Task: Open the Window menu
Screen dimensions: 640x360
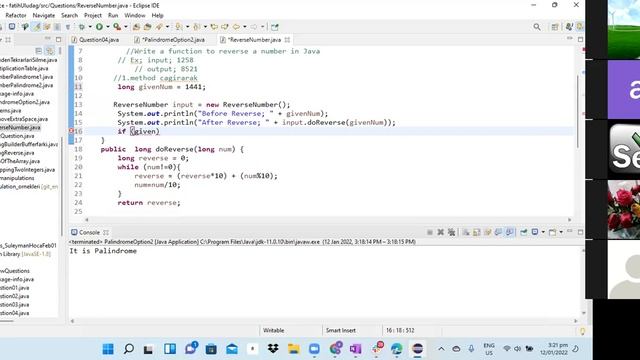Action: [135, 15]
